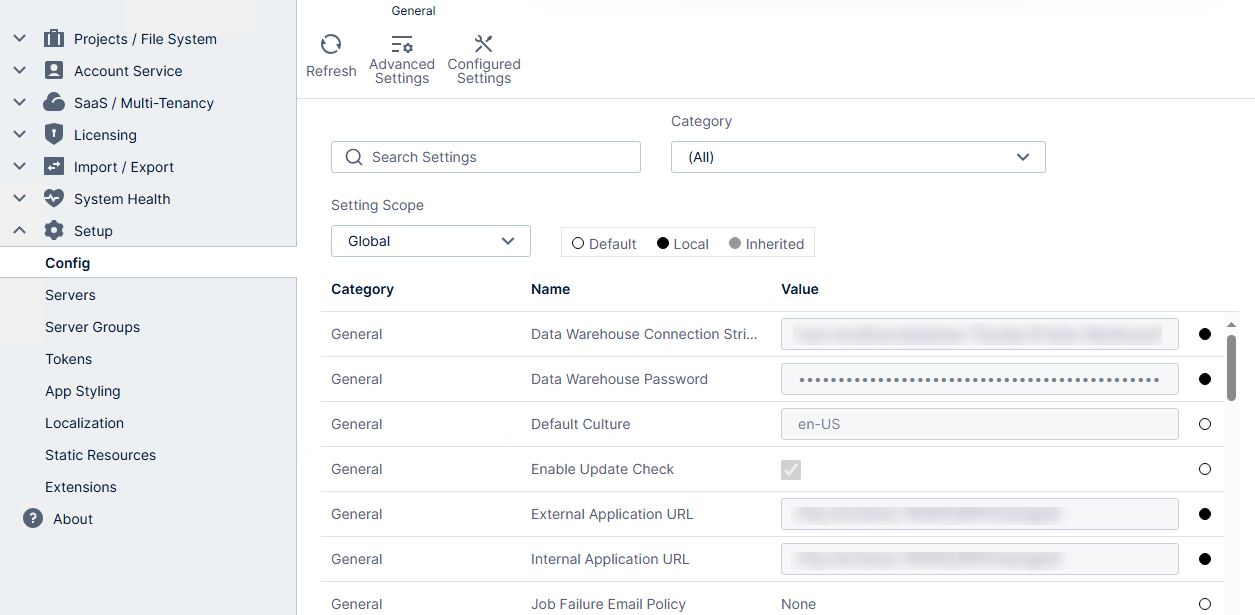This screenshot has height=615, width=1255.
Task: Go to the Servers page in the sidebar
Action: 70,294
